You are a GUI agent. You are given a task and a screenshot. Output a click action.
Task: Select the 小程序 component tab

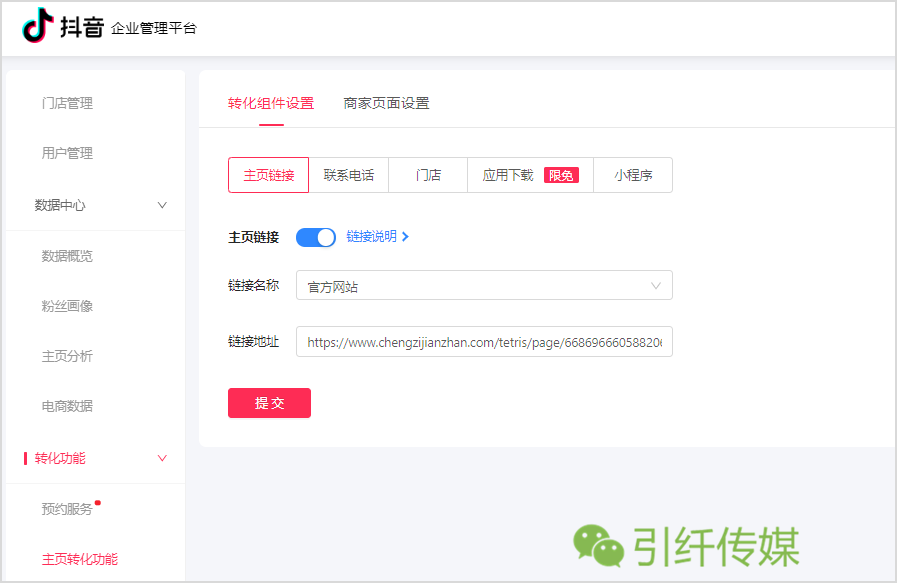635,176
